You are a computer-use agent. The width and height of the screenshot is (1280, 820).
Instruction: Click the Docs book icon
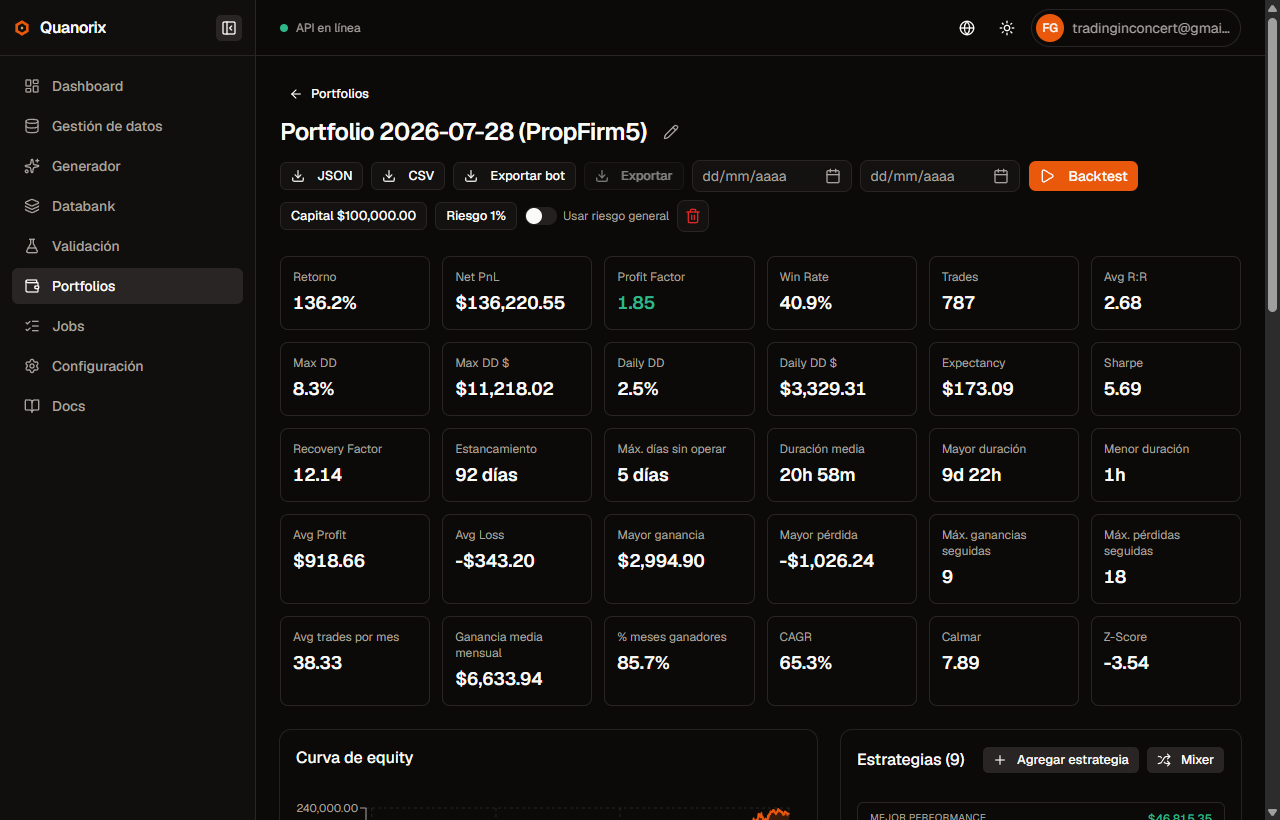click(32, 406)
